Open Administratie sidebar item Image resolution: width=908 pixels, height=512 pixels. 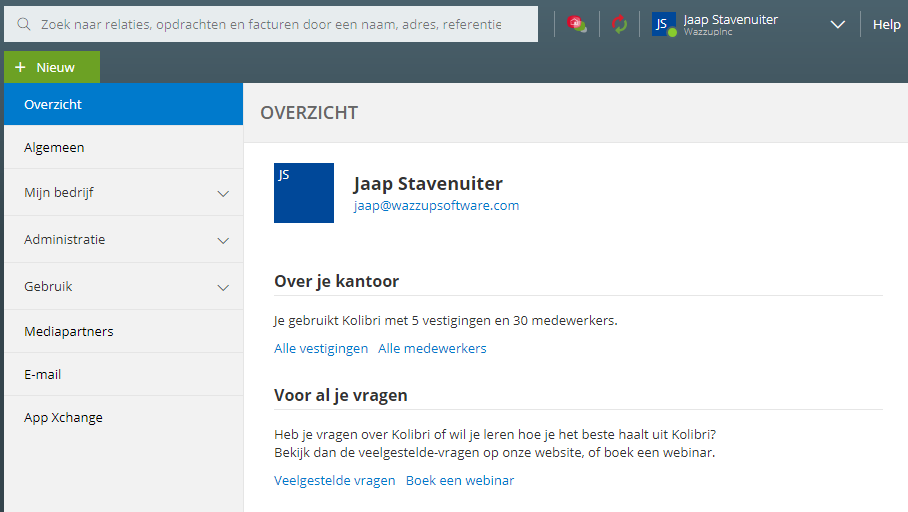click(x=123, y=239)
